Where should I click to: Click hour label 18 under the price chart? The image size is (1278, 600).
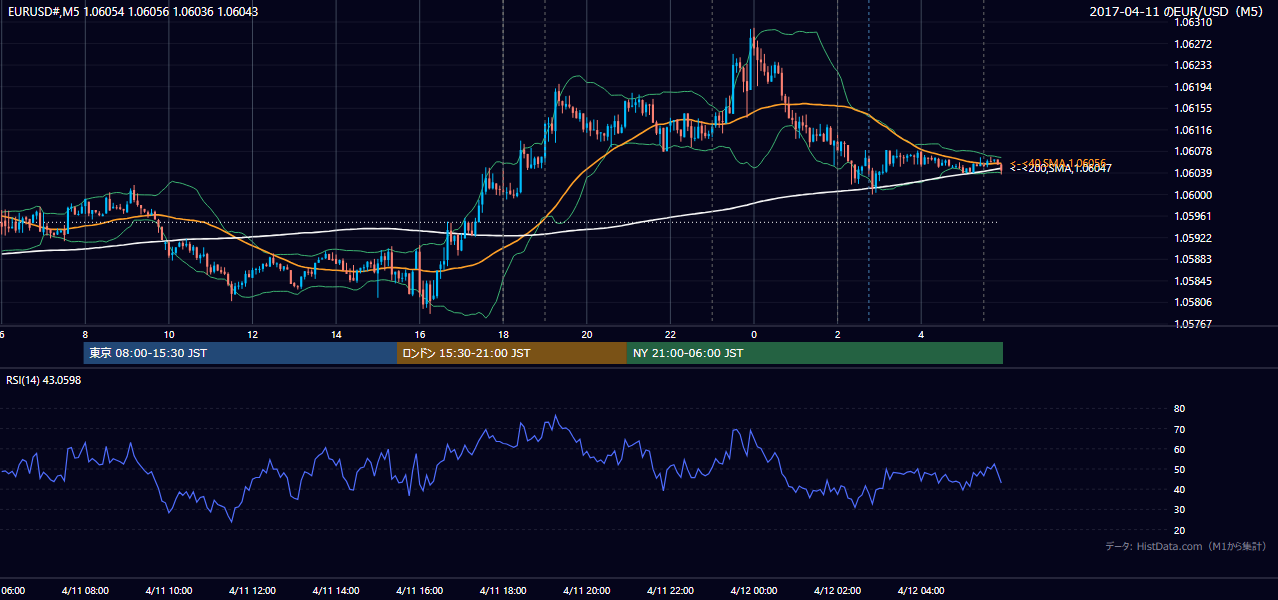tap(503, 335)
